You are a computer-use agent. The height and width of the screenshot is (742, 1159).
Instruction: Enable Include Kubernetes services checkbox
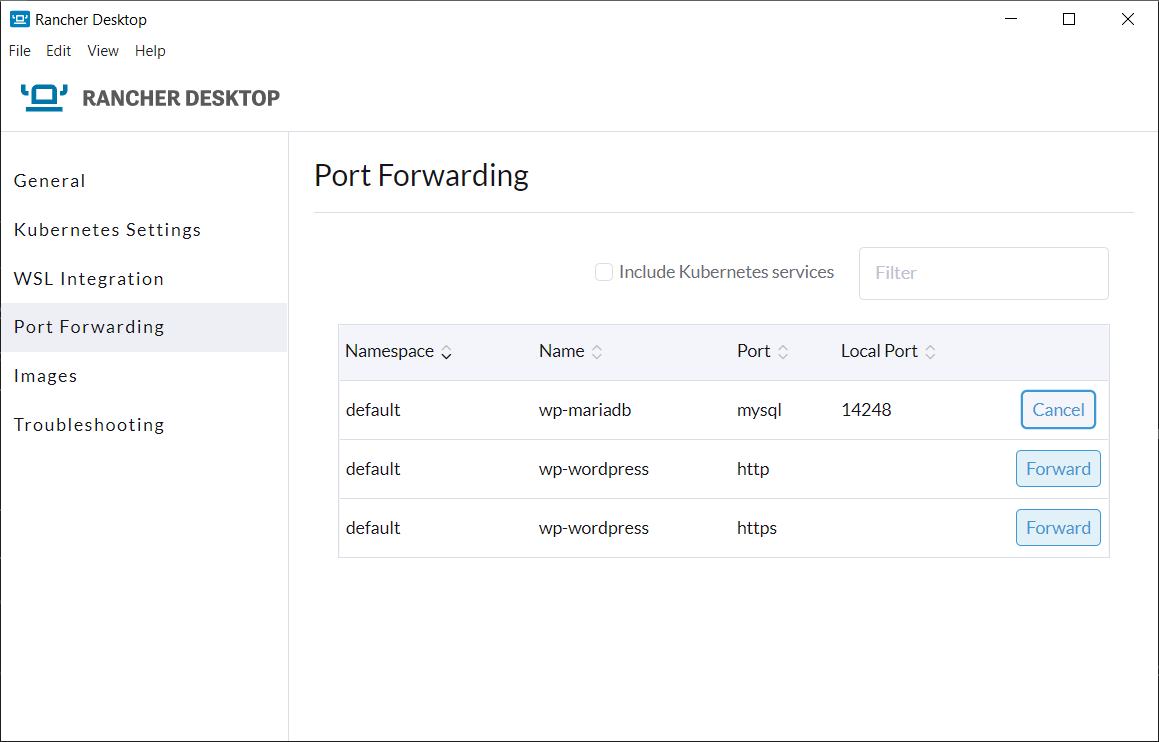[604, 272]
